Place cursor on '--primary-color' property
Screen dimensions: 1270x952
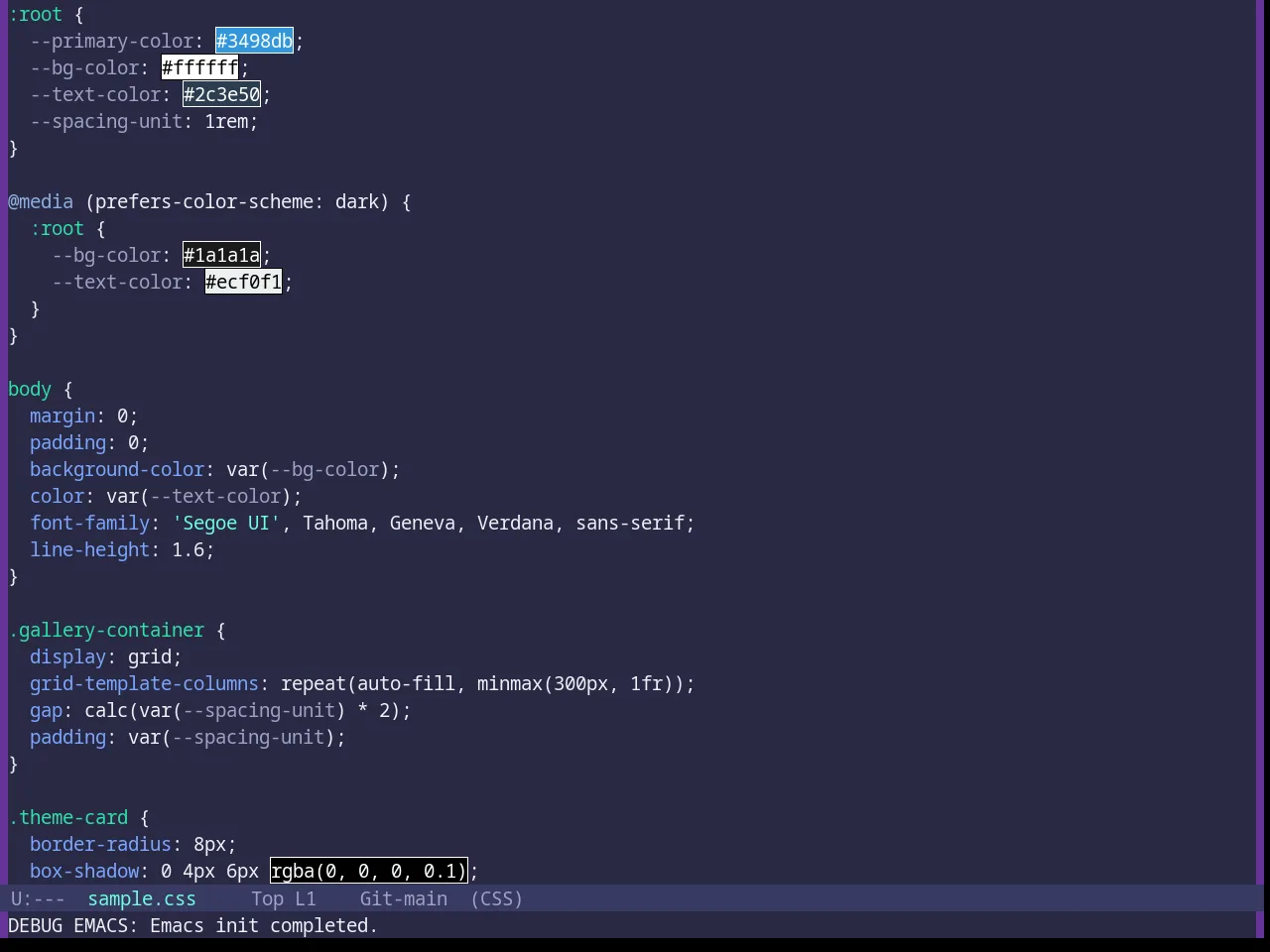pyautogui.click(x=111, y=41)
